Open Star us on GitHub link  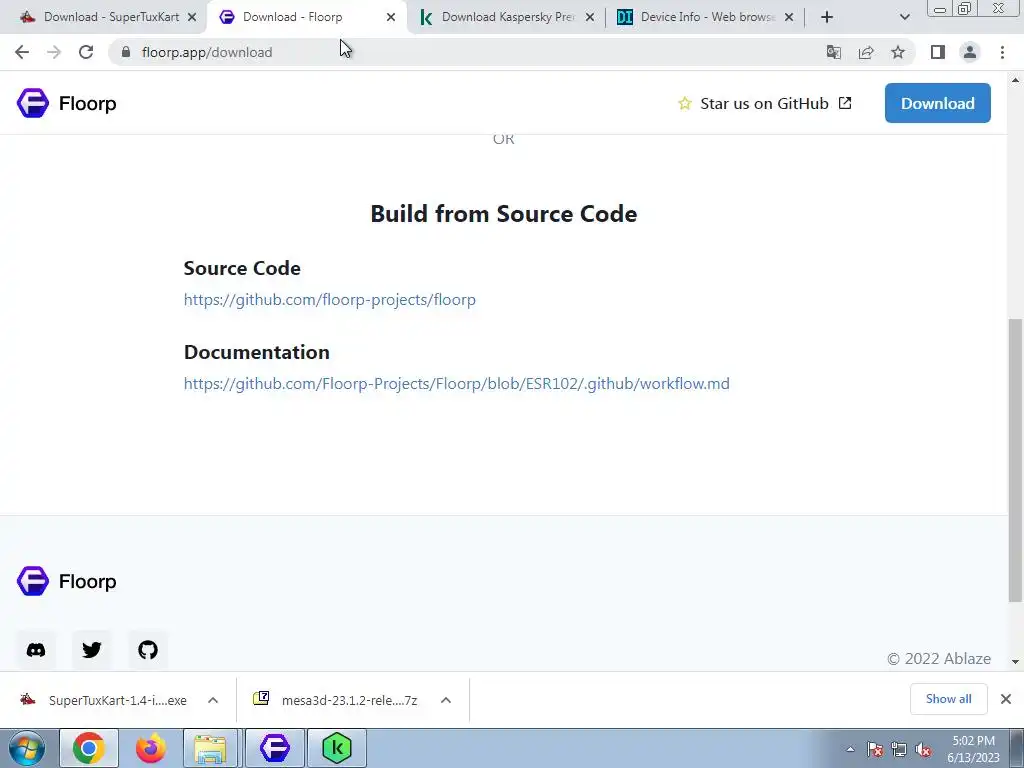point(764,103)
